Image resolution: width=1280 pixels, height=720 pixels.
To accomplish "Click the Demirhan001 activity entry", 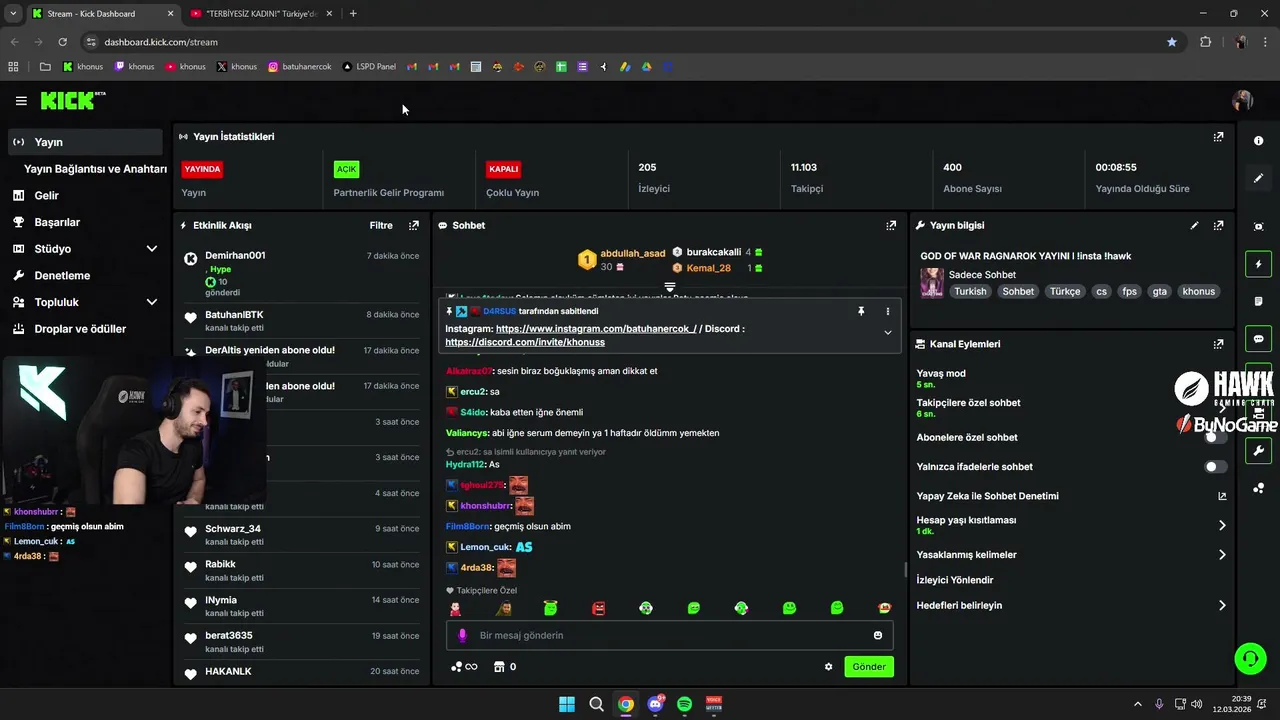I will click(302, 274).
